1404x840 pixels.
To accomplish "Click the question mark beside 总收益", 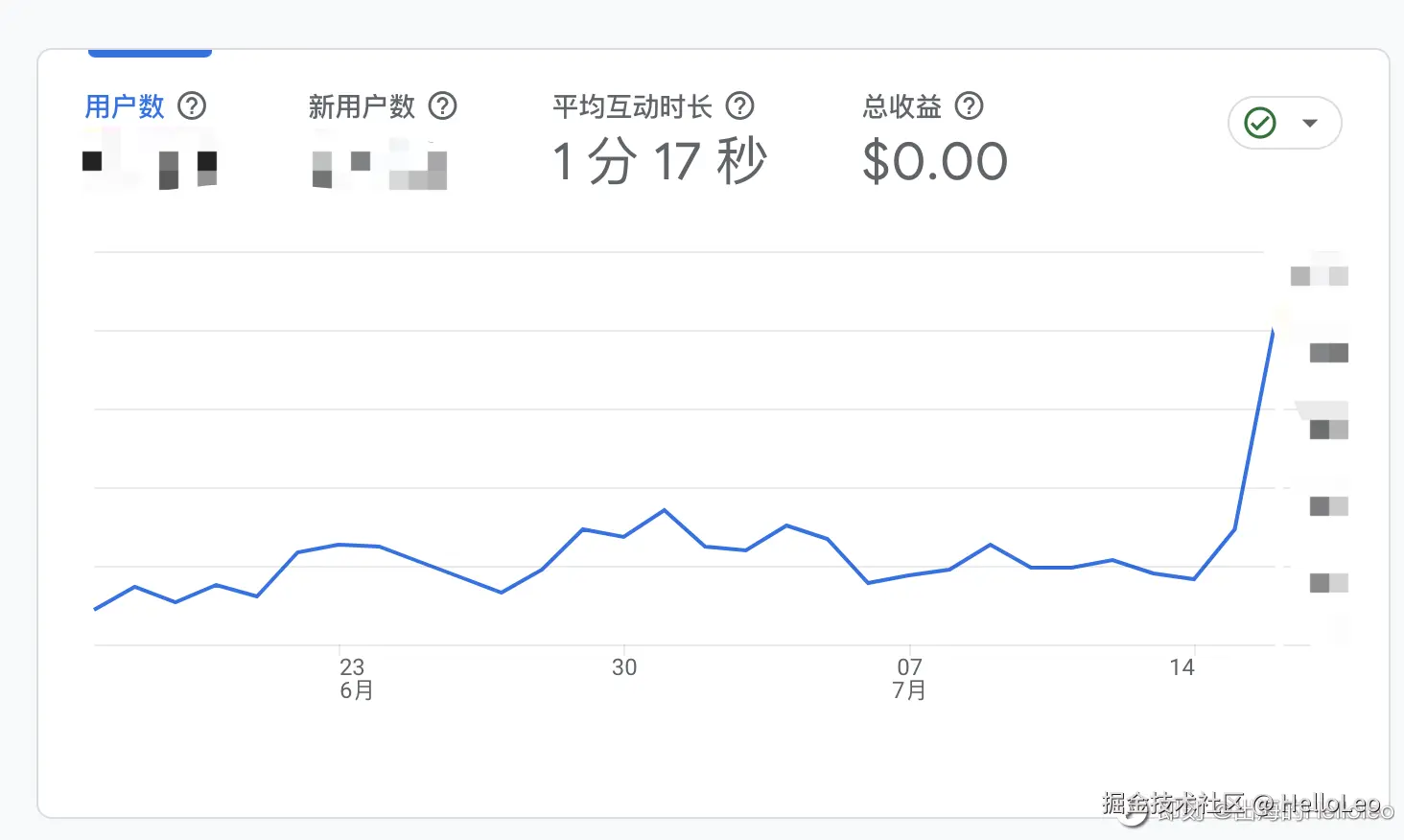I will pyautogui.click(x=969, y=106).
